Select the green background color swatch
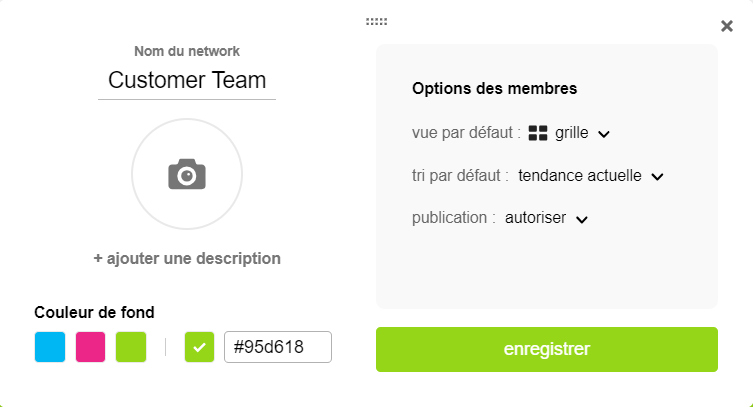The image size is (753, 407). [x=131, y=347]
